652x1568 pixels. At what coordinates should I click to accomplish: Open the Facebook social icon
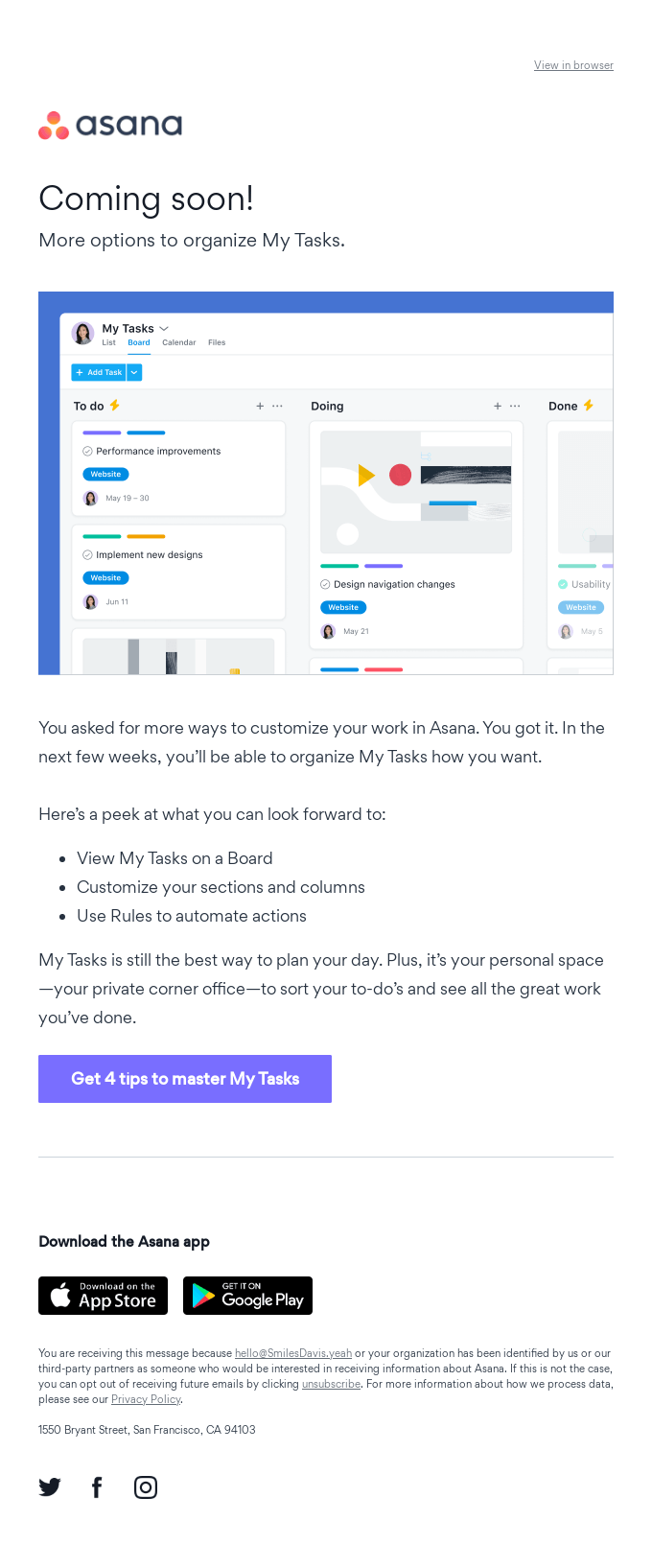pos(97,1487)
